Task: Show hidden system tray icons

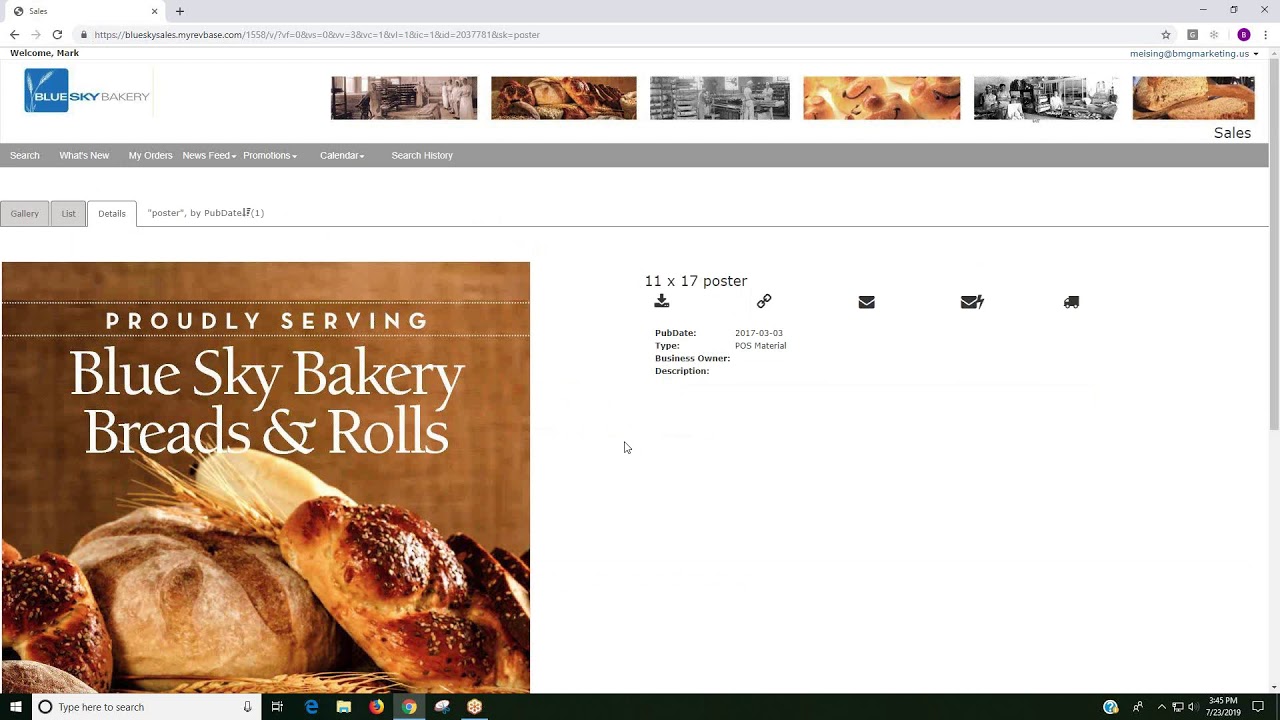Action: [1161, 707]
